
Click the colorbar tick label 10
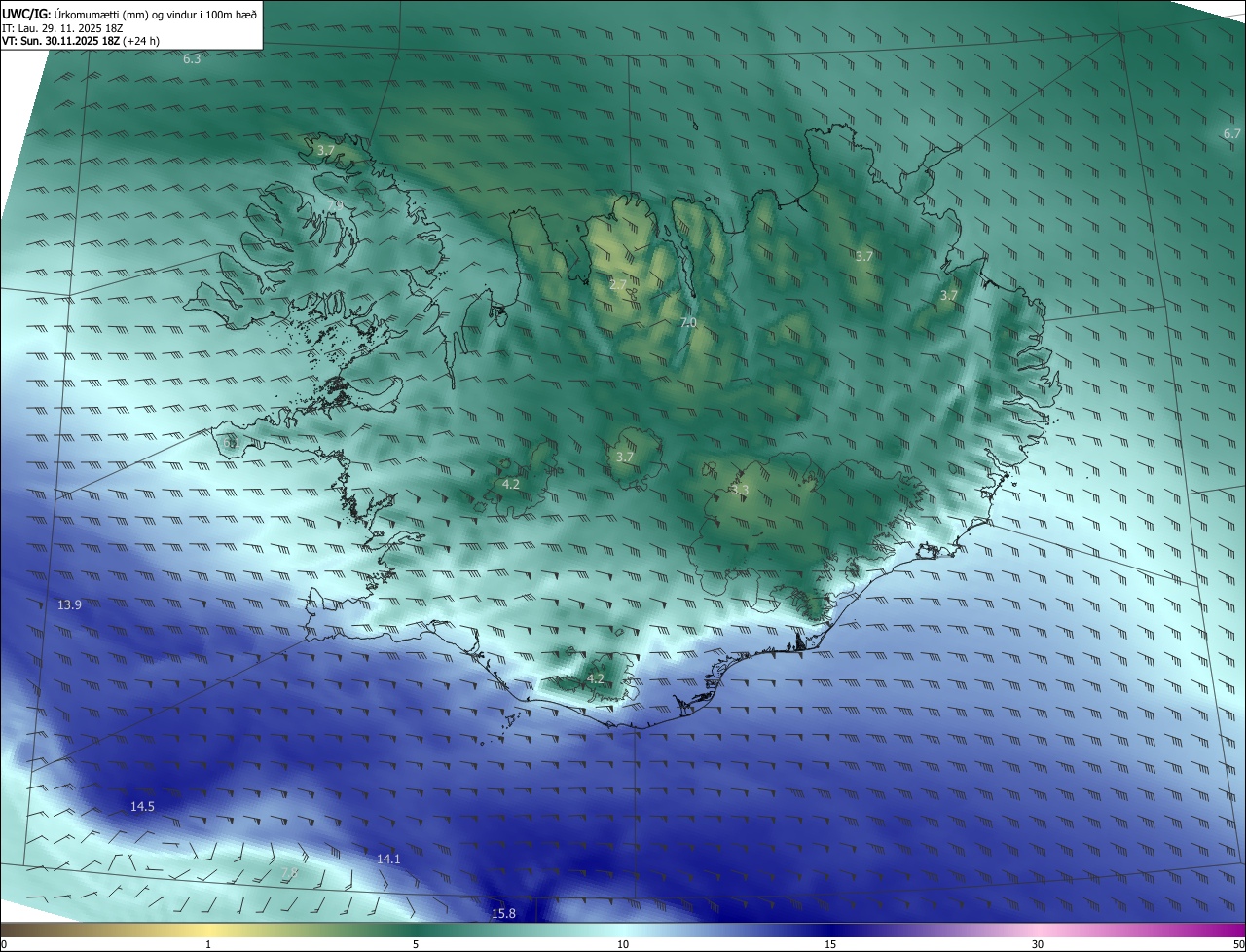pos(623,944)
